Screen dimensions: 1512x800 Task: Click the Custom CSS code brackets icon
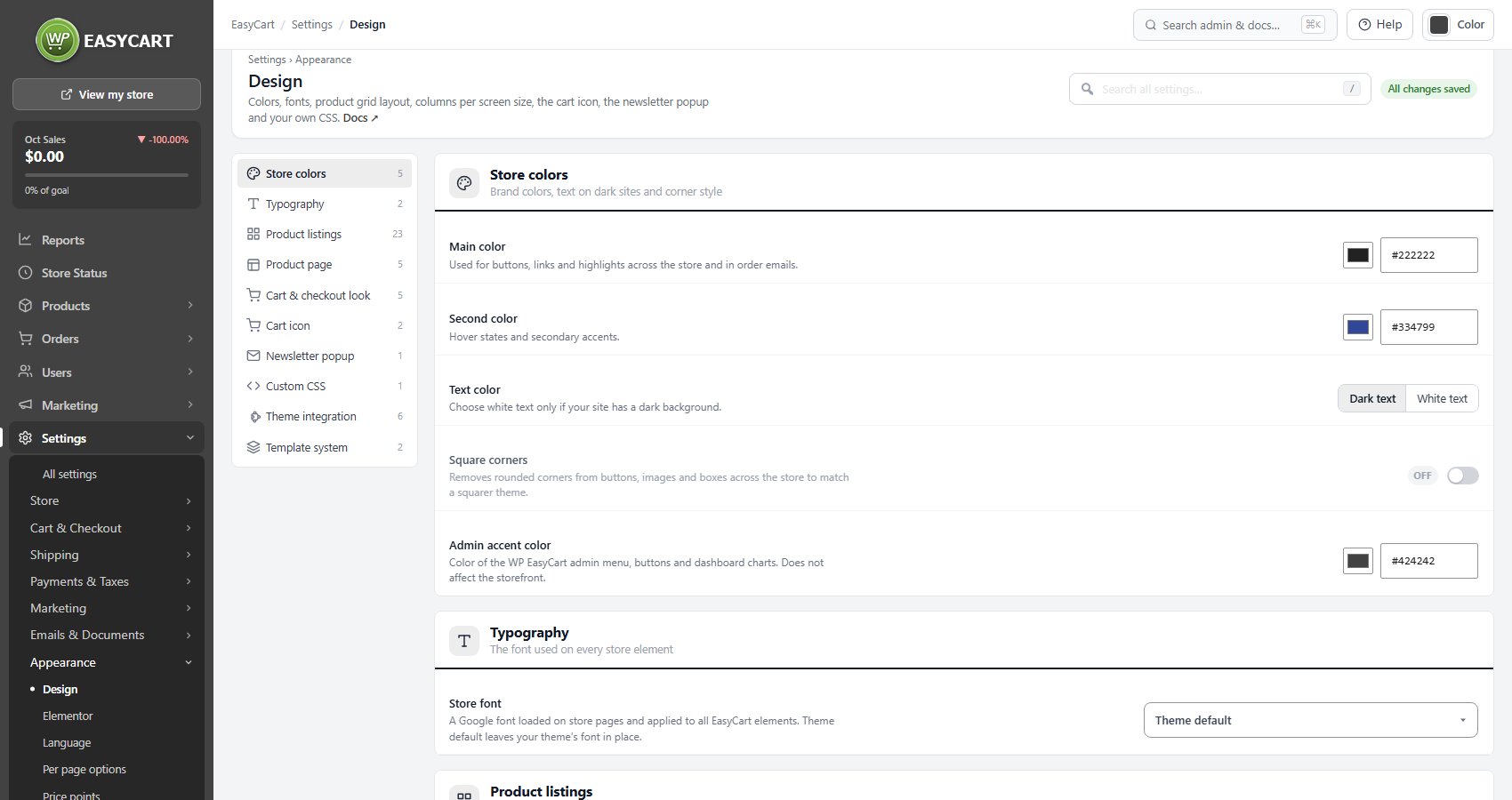[253, 386]
